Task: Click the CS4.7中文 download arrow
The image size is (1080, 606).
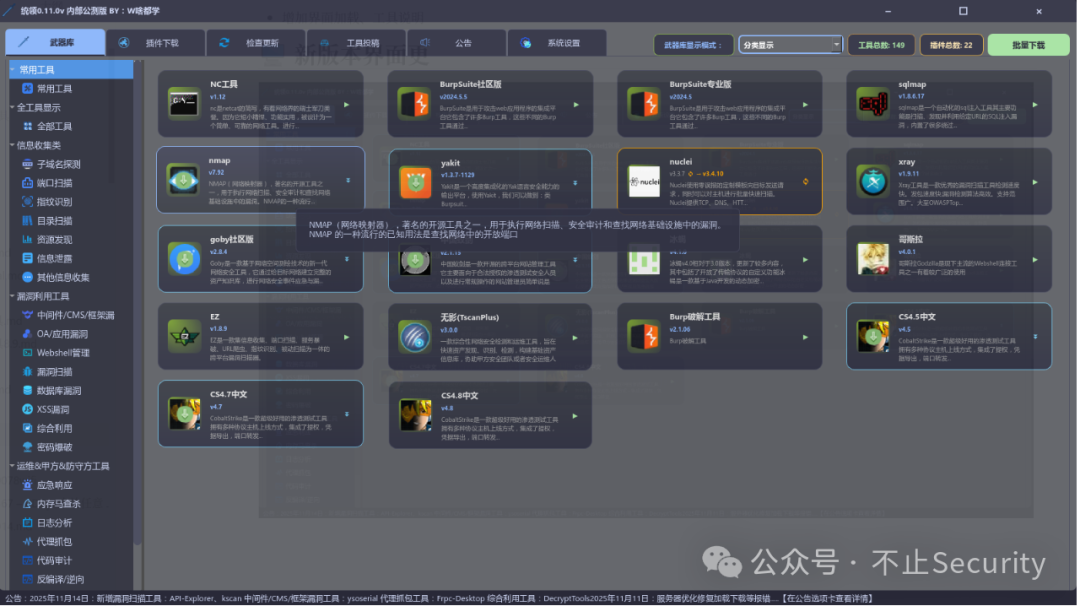Action: (346, 415)
